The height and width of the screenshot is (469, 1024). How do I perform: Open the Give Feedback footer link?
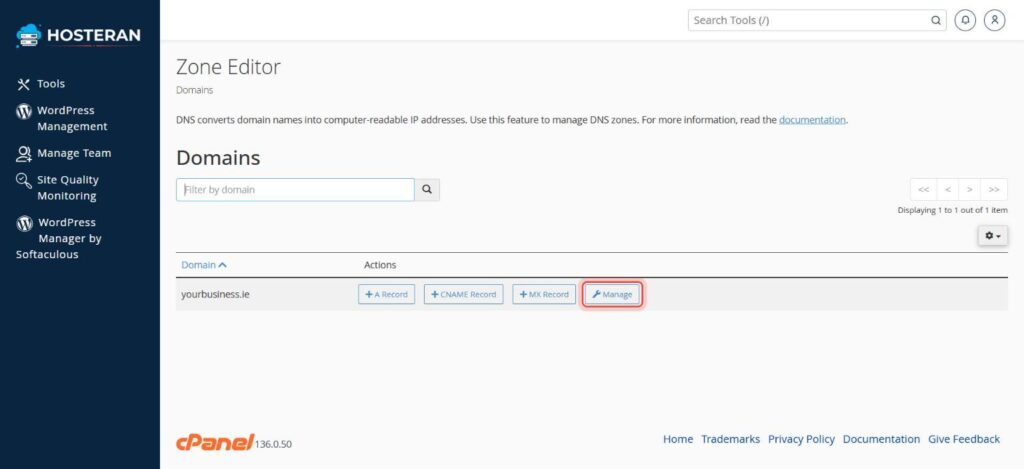964,439
